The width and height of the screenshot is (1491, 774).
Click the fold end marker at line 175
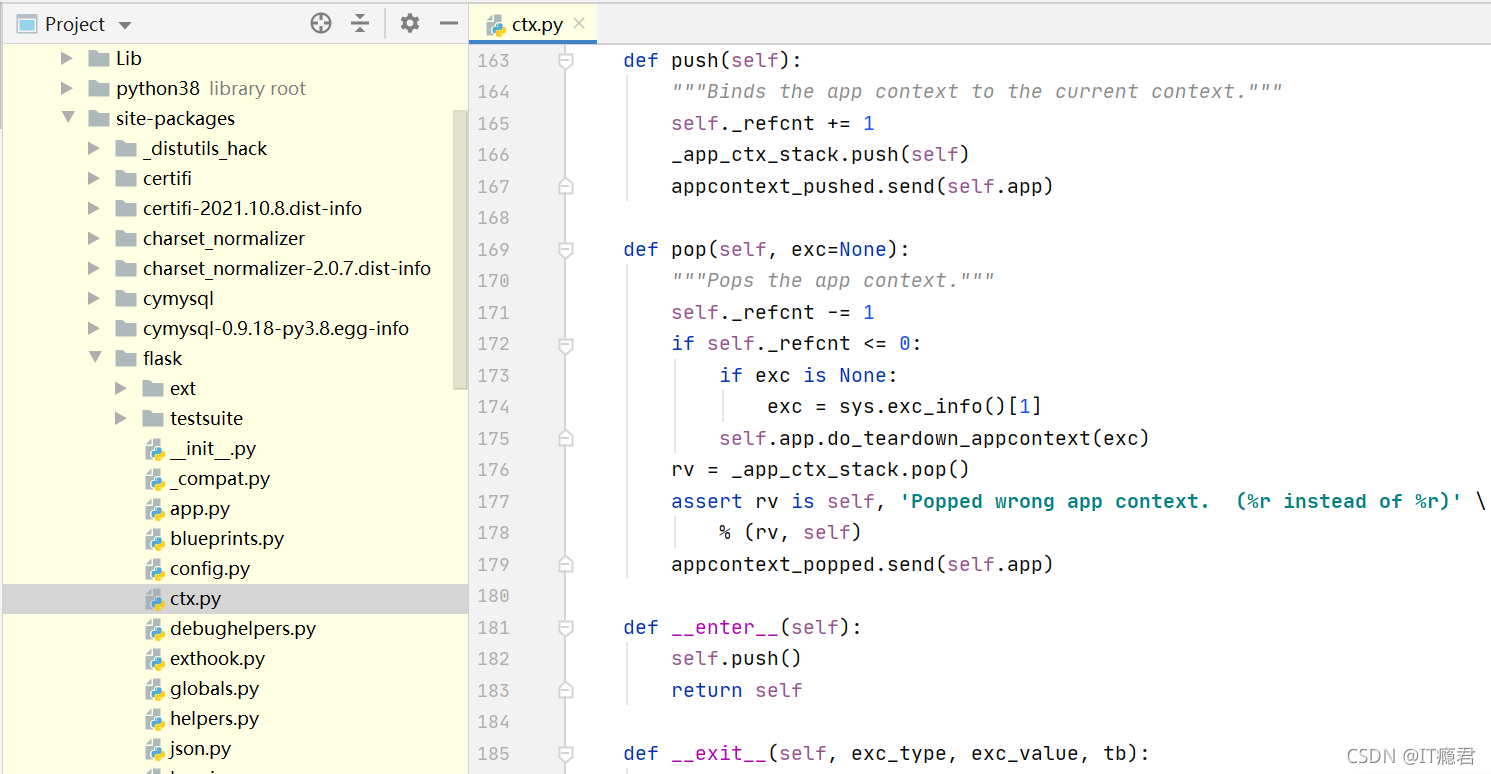click(565, 439)
